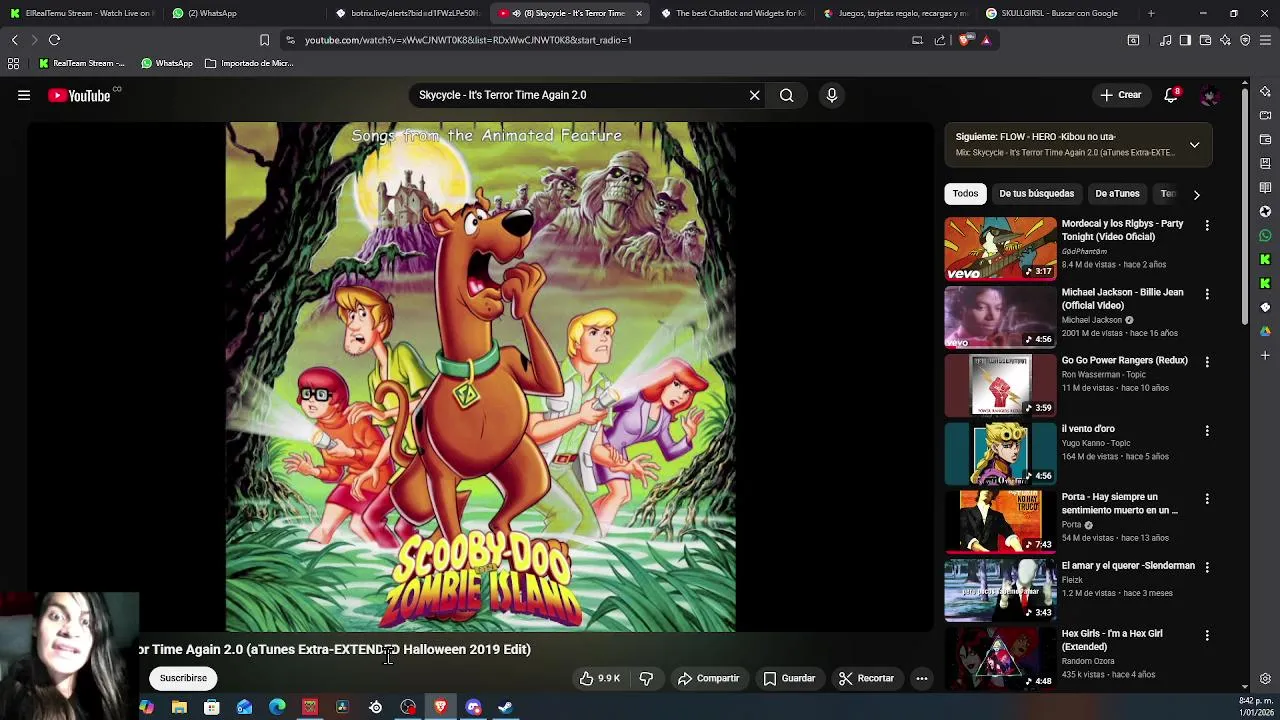Click the YouTube search input field

580,95
